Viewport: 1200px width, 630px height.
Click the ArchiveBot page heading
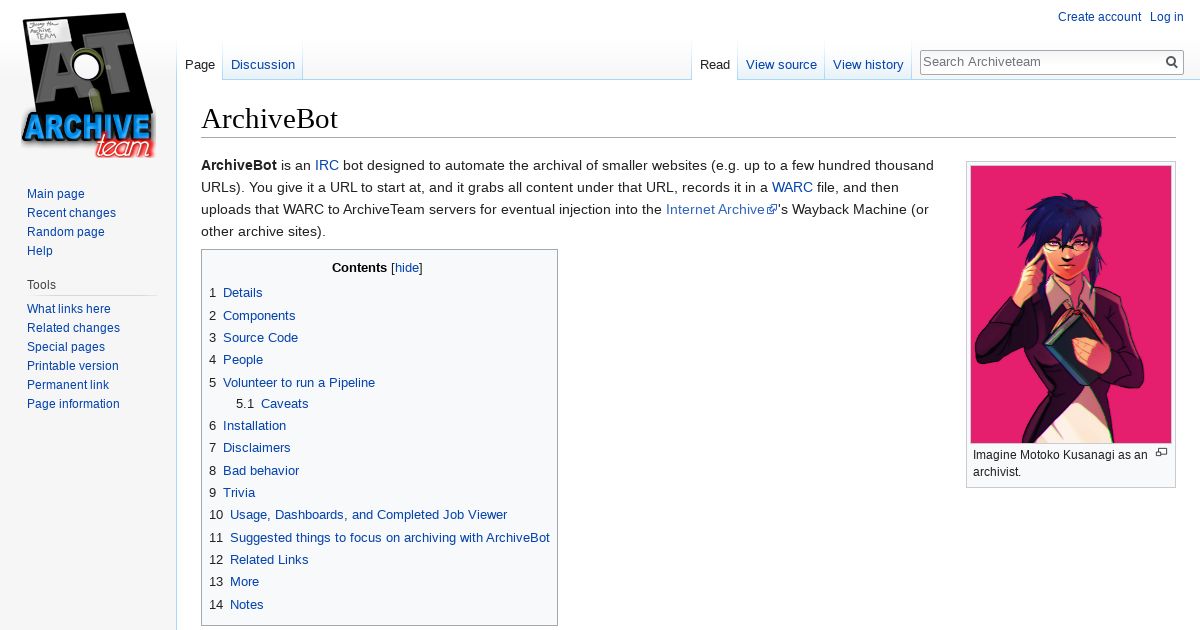tap(270, 119)
